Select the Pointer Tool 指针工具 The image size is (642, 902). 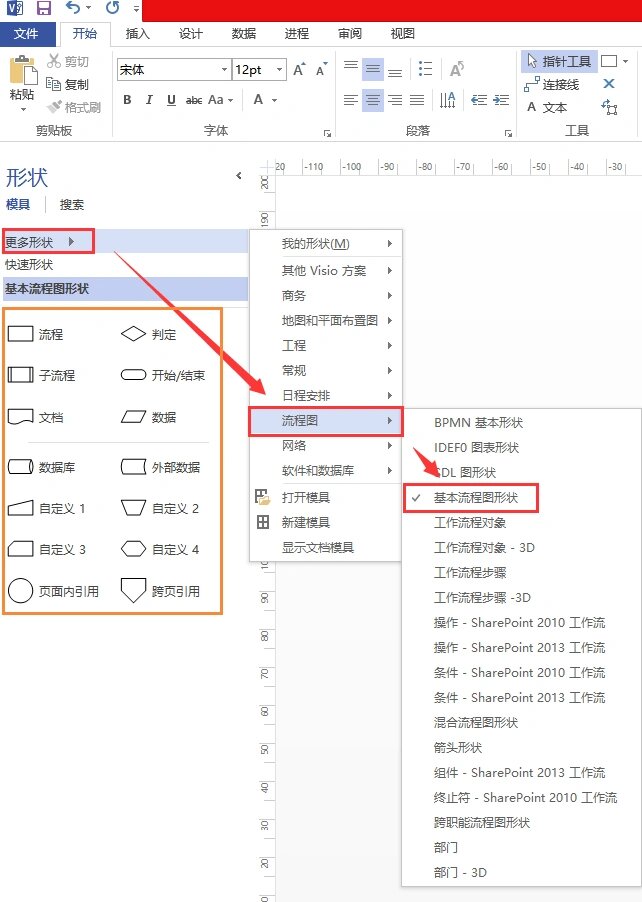coord(559,62)
